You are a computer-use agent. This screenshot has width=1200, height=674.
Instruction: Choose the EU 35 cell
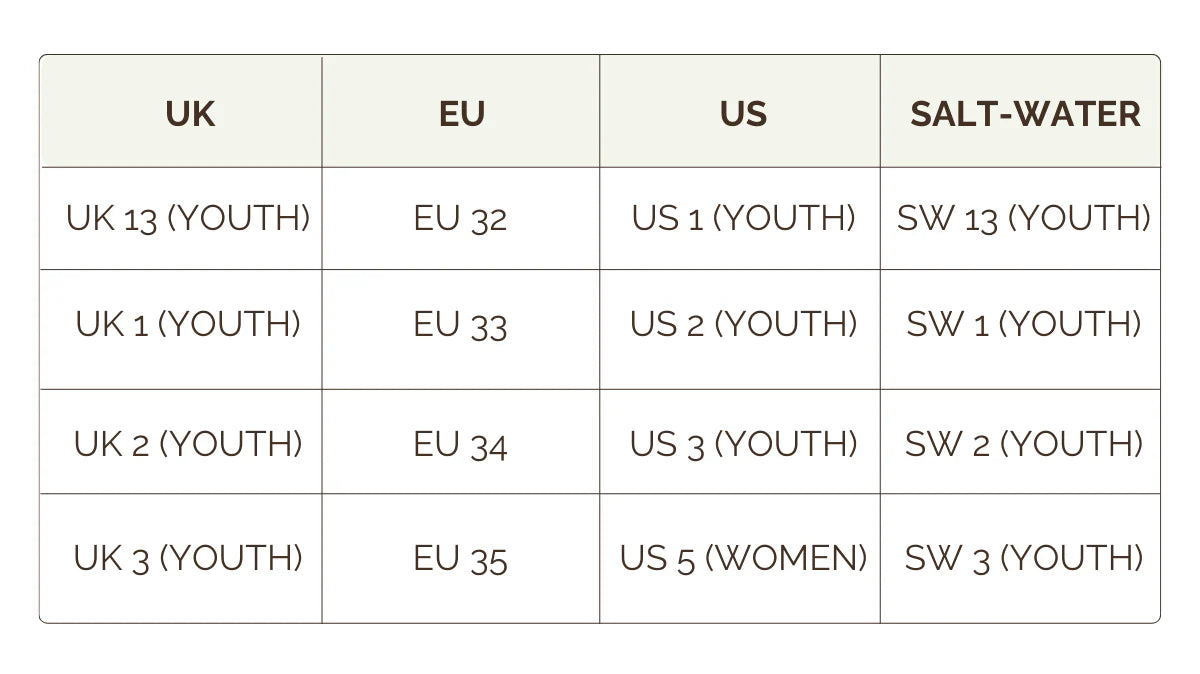(x=461, y=558)
